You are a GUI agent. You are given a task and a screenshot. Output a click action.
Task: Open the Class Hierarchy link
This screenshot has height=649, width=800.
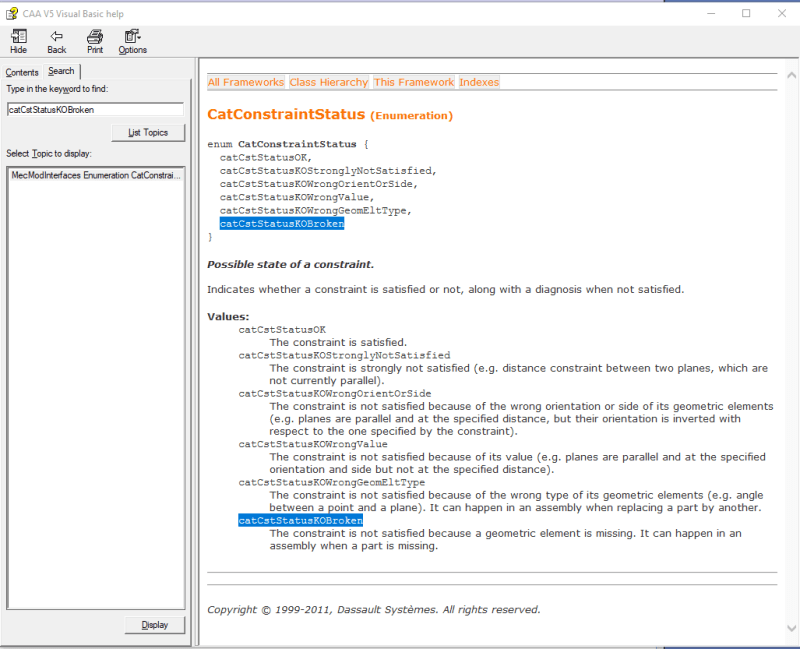(x=329, y=82)
